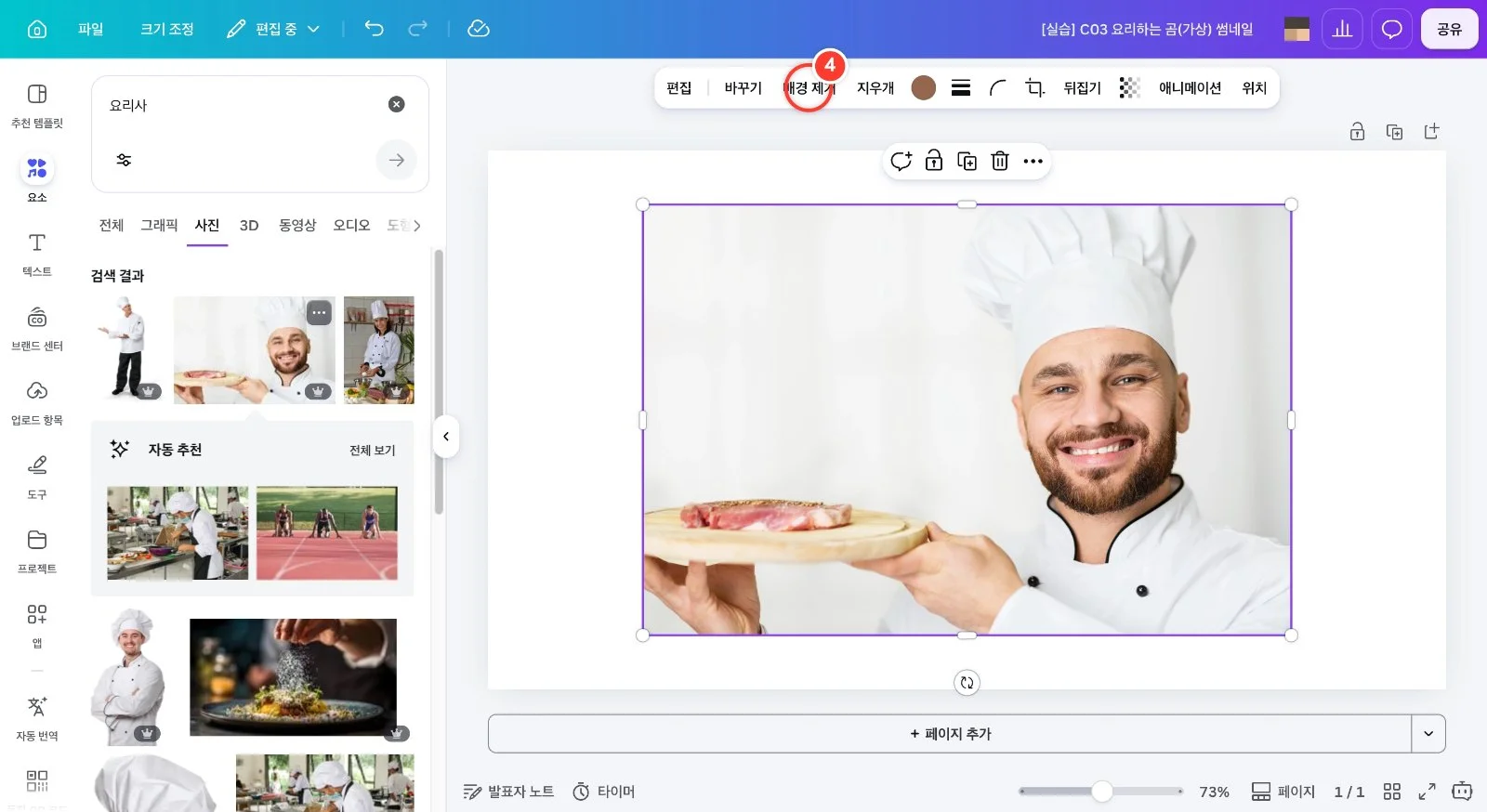Open analytics chart icon

(x=1342, y=29)
